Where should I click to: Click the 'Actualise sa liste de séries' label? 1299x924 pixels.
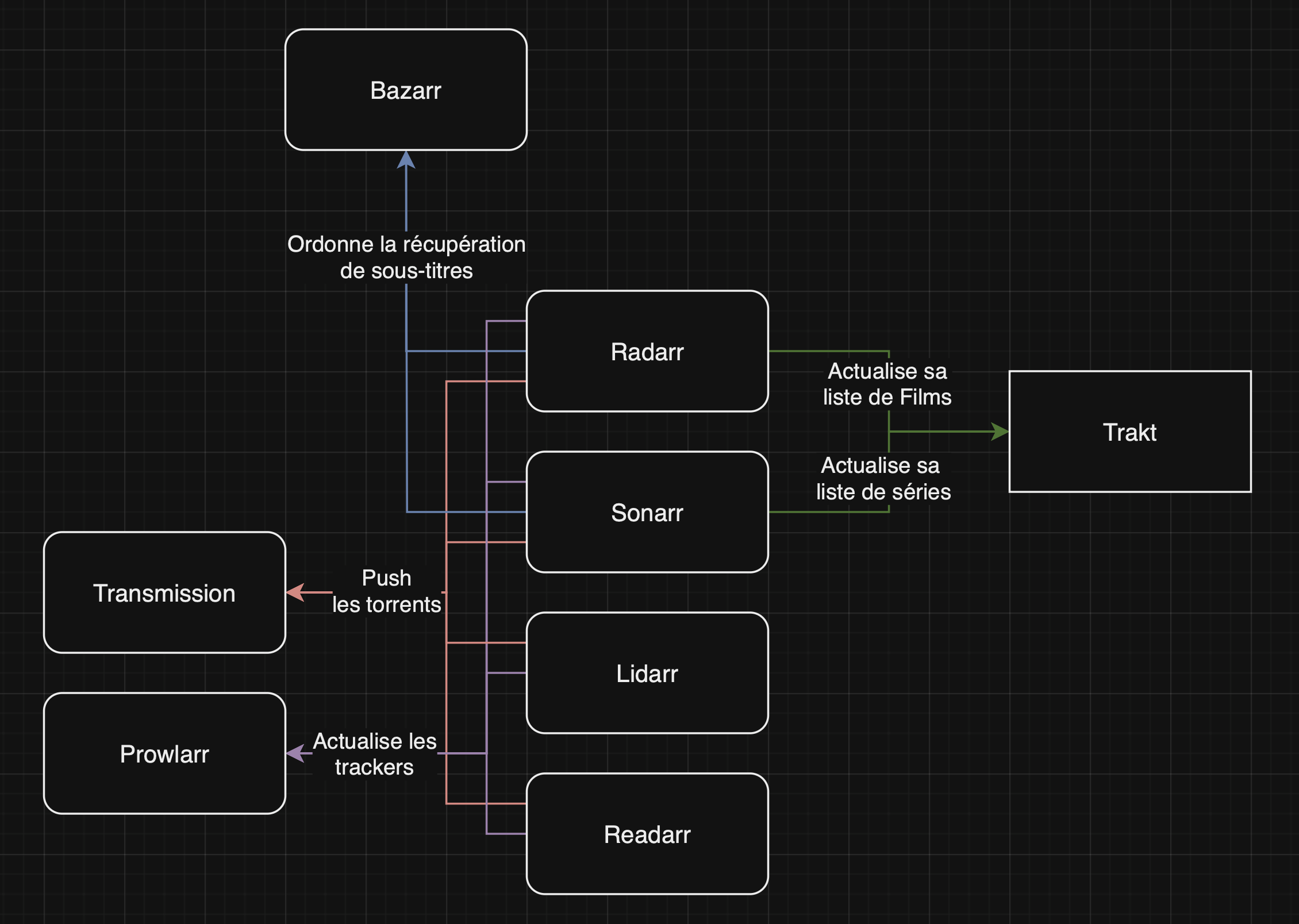[x=883, y=479]
